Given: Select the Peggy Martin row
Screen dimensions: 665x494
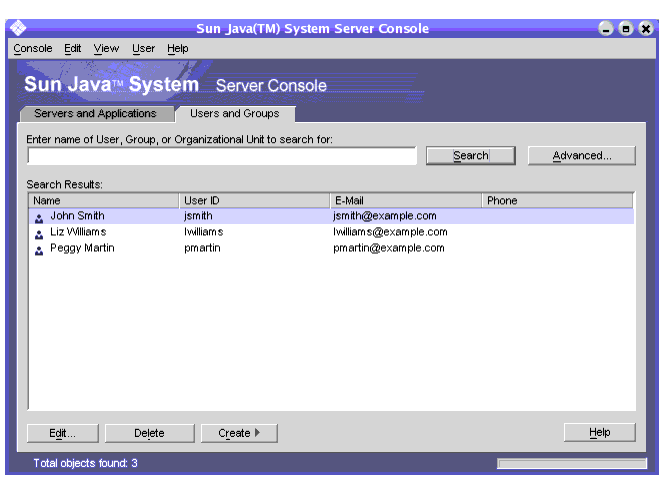Looking at the screenshot, I should click(331, 248).
